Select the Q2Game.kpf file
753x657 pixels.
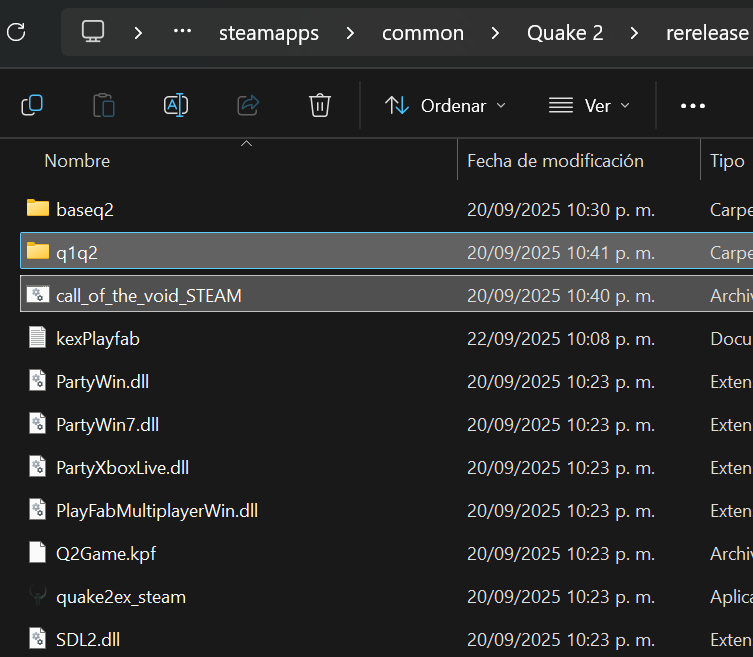click(x=106, y=554)
